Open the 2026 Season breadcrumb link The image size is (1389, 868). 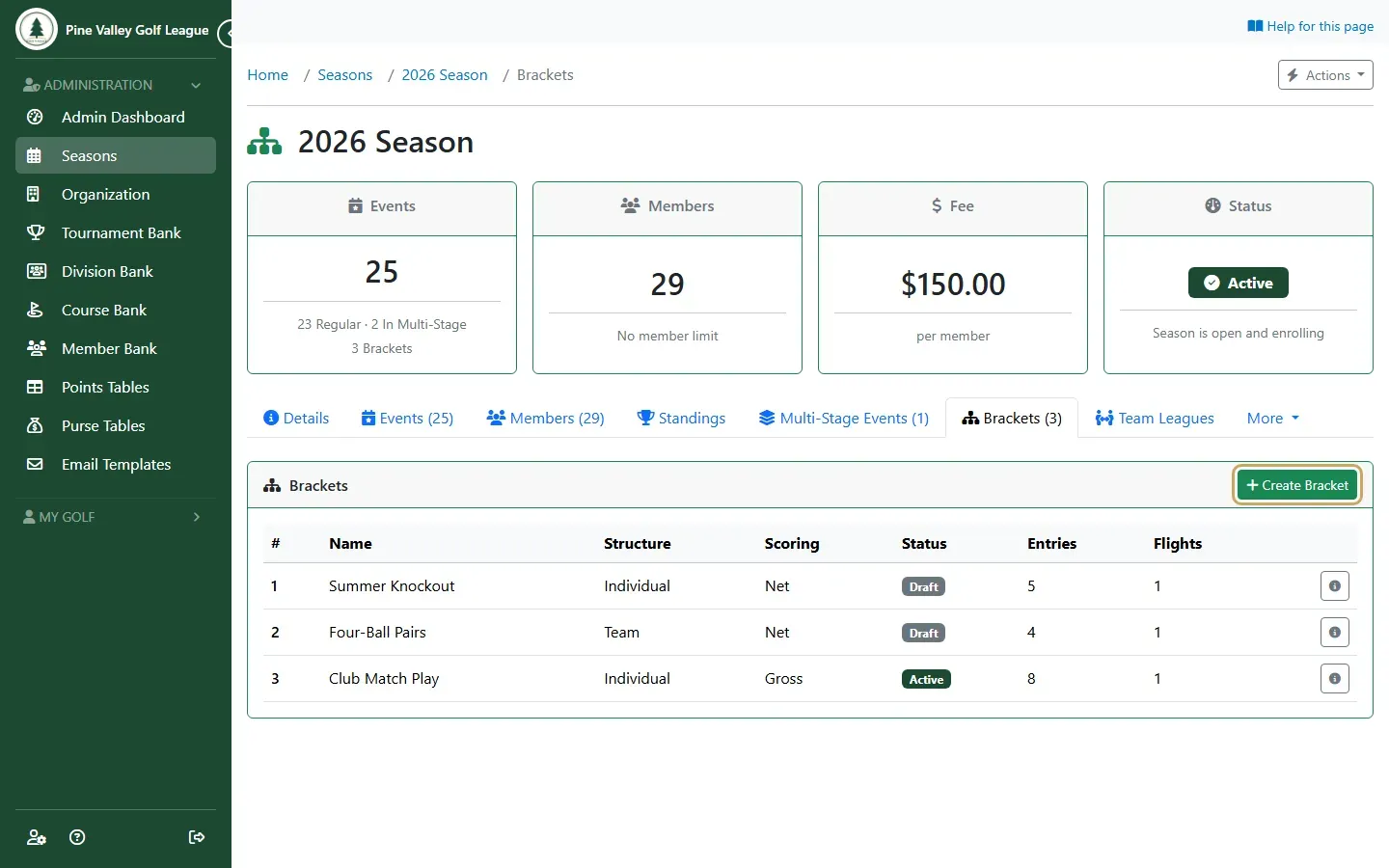coord(444,75)
